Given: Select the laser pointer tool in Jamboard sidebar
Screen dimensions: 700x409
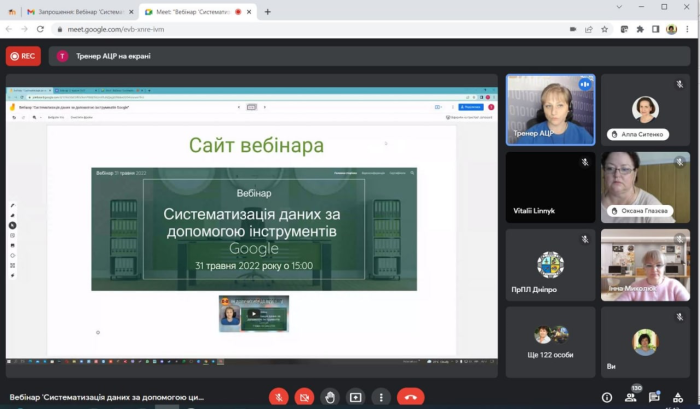Looking at the screenshot, I should 12,275.
